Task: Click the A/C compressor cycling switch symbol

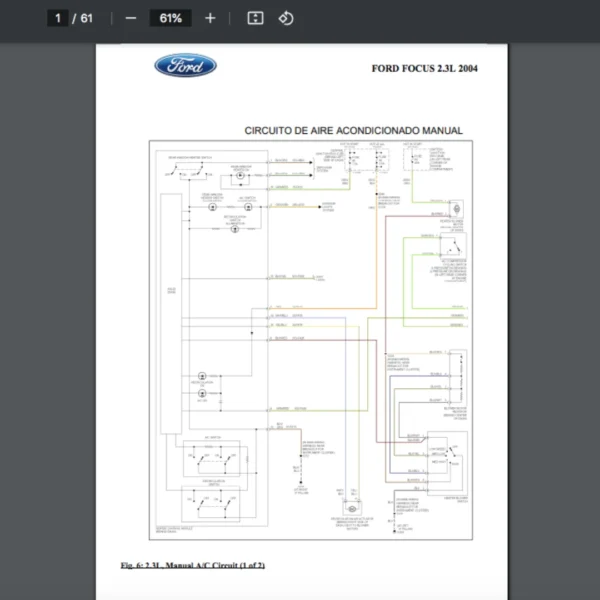Action: click(455, 245)
